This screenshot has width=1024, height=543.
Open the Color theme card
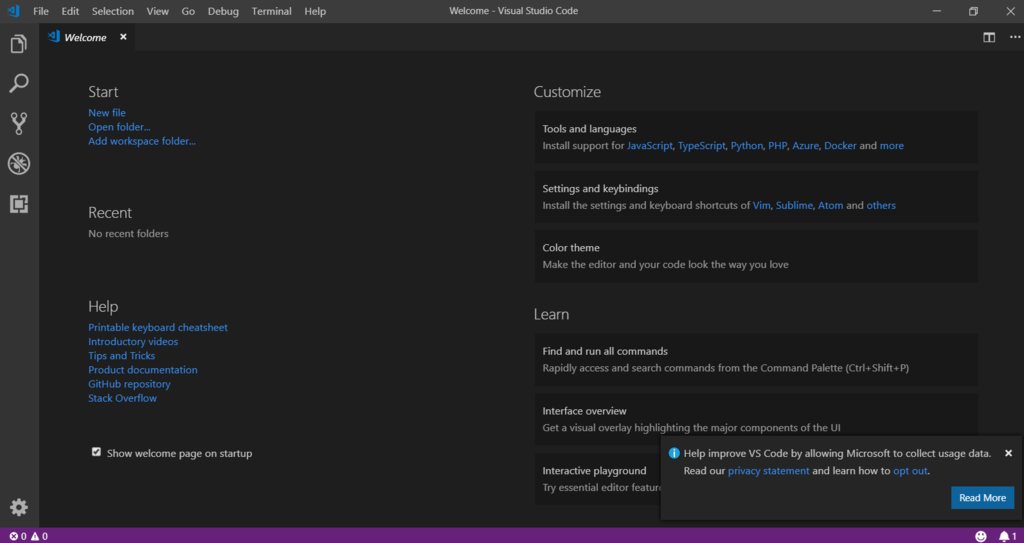point(756,256)
